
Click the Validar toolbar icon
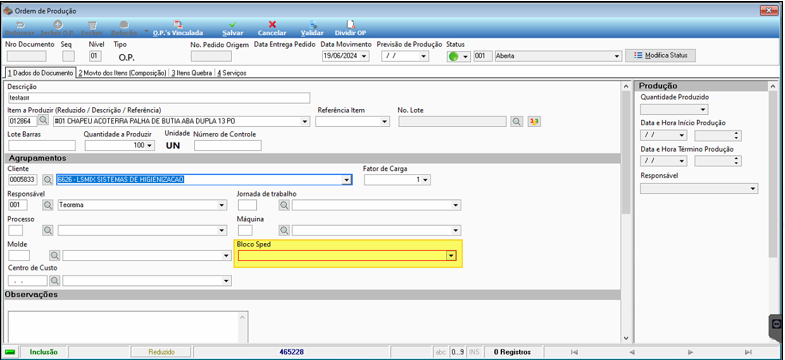tap(312, 24)
